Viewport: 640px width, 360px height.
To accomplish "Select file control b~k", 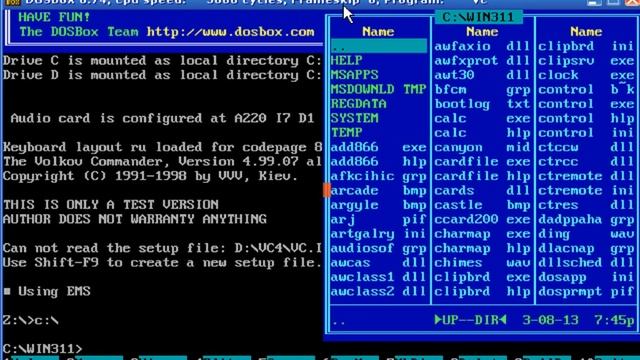I will [586, 89].
